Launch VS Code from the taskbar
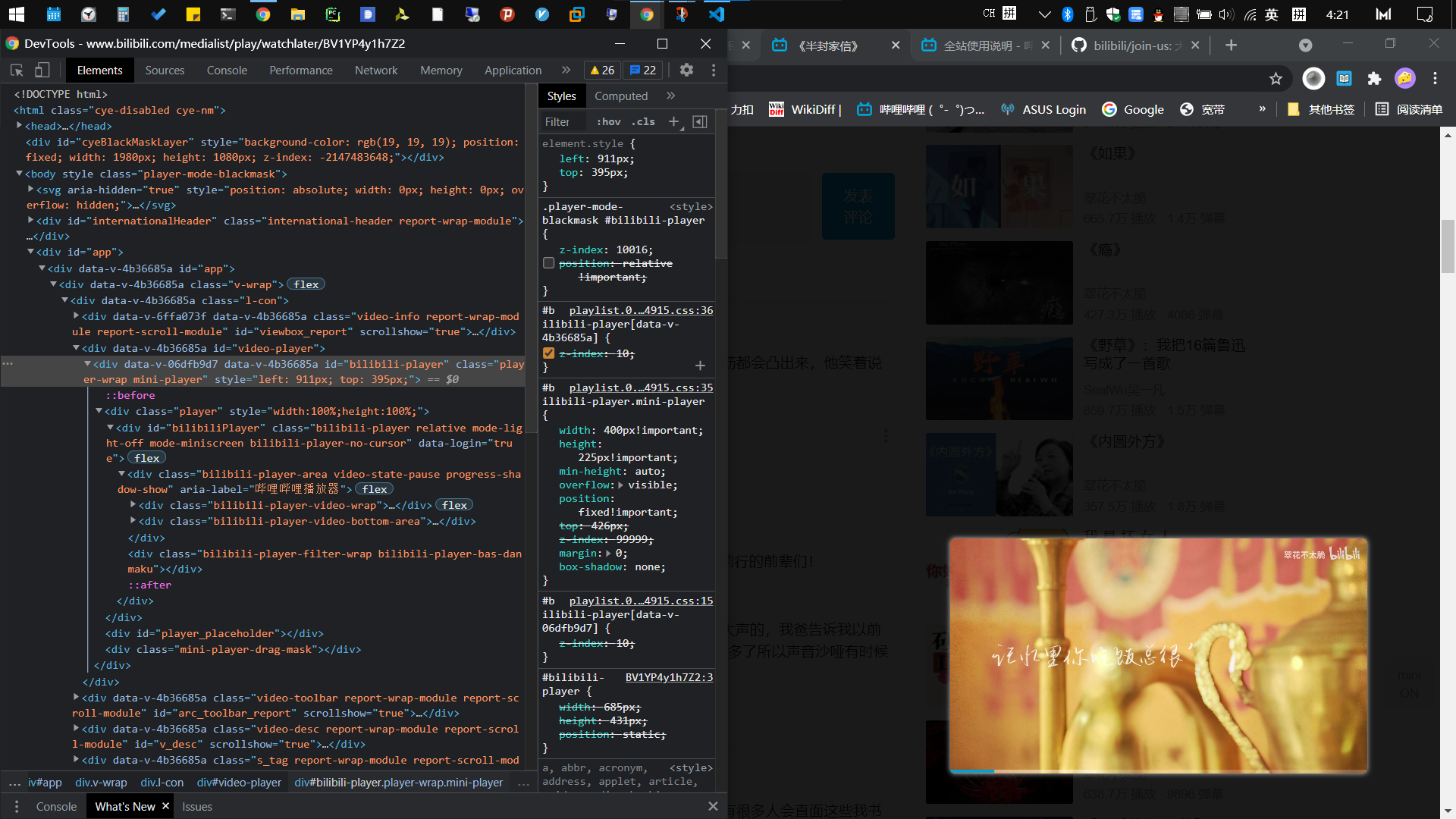Viewport: 1456px width, 819px height. (x=717, y=14)
